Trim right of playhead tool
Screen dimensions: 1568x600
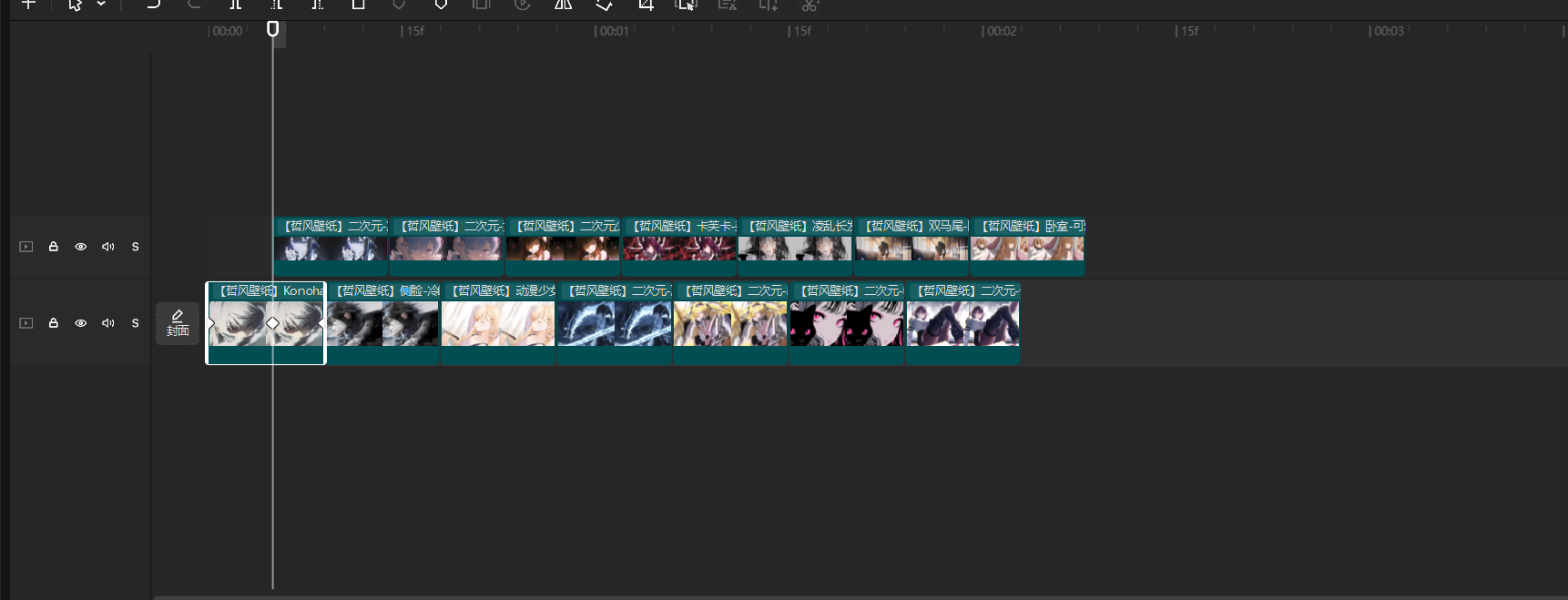point(317,5)
